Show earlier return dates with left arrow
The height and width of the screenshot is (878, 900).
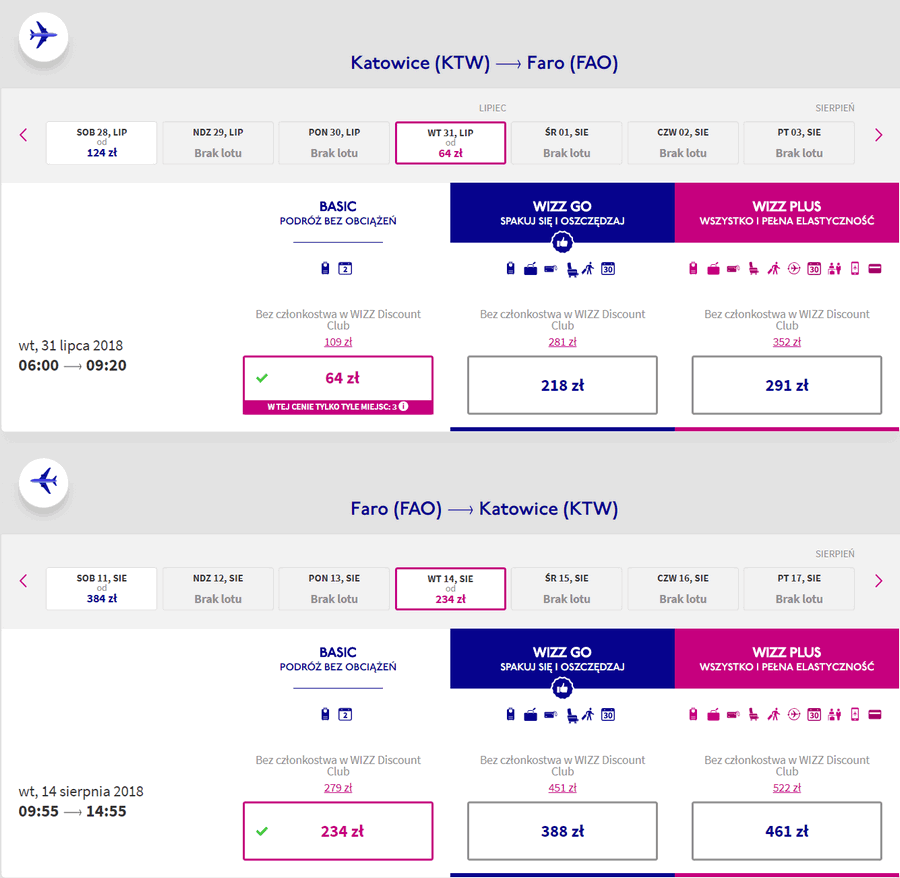point(24,581)
